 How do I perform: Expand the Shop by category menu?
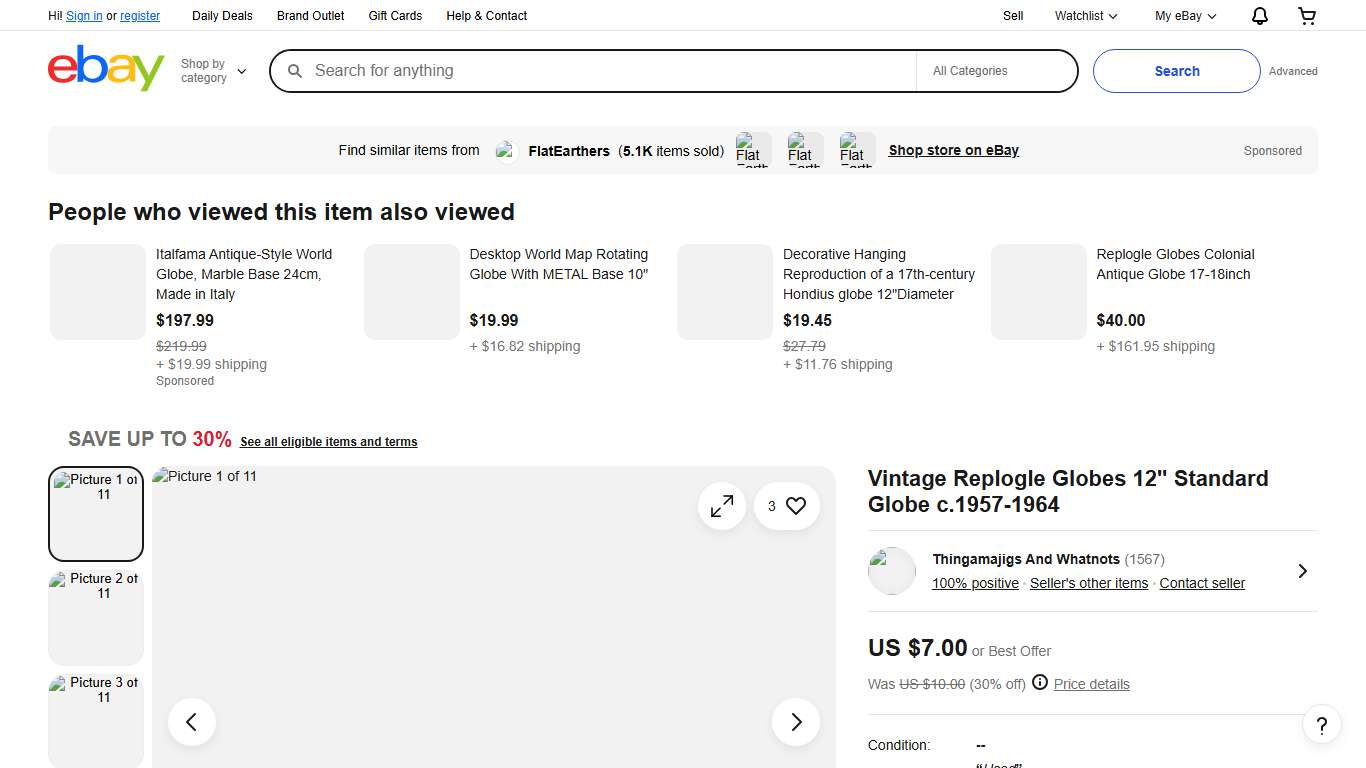[213, 71]
